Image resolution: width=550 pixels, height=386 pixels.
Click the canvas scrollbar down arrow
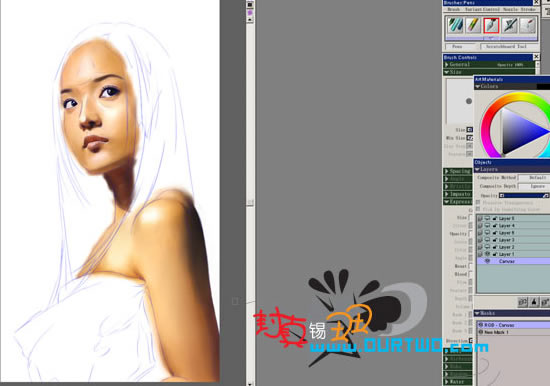250,384
